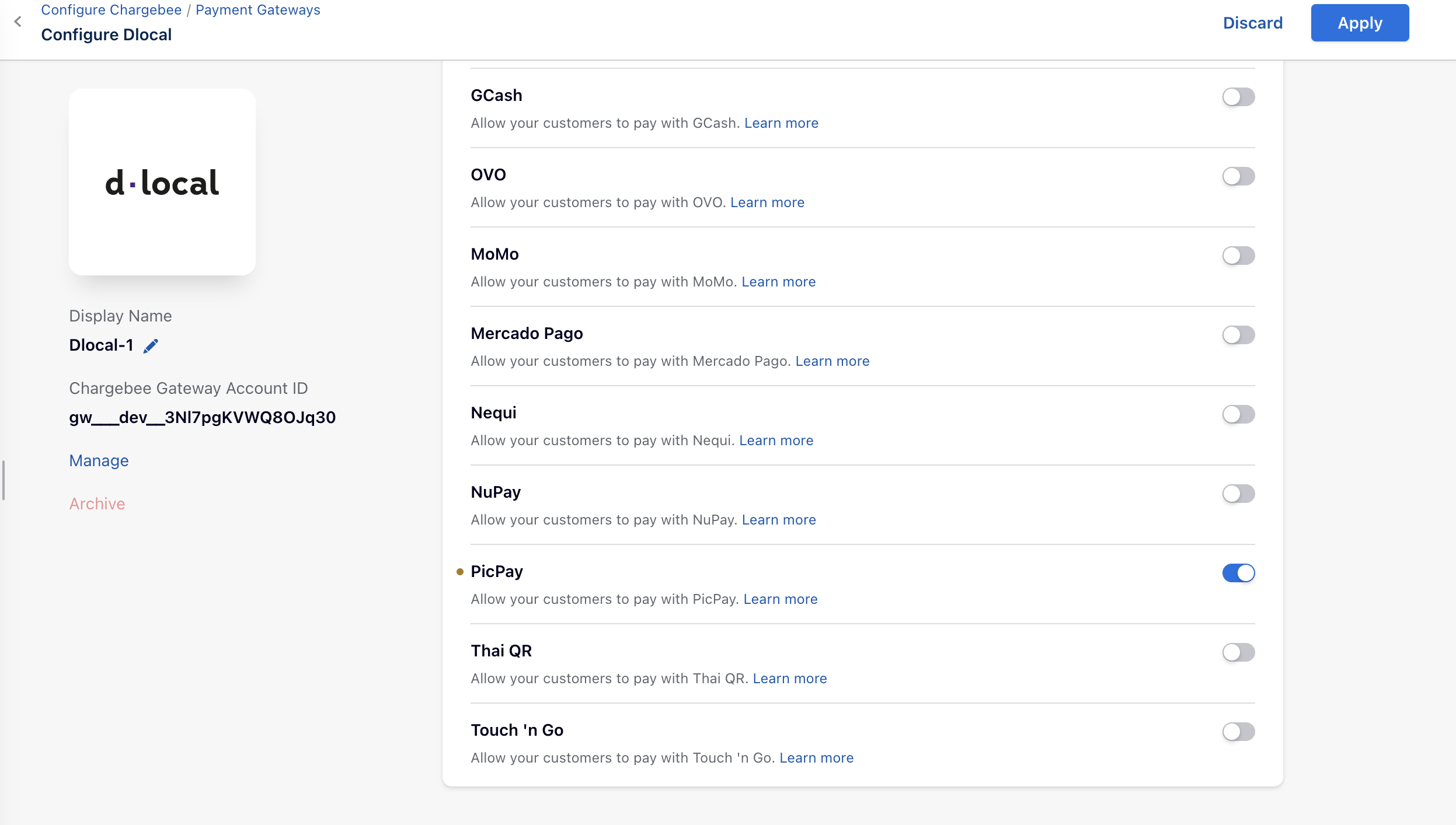Click the Mercado Pago heading

click(527, 333)
